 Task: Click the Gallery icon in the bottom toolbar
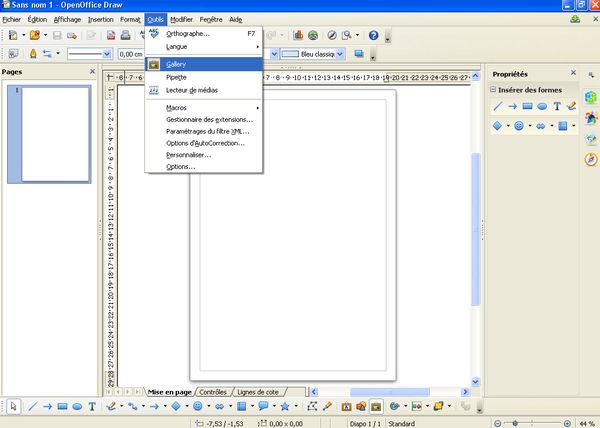(x=376, y=406)
